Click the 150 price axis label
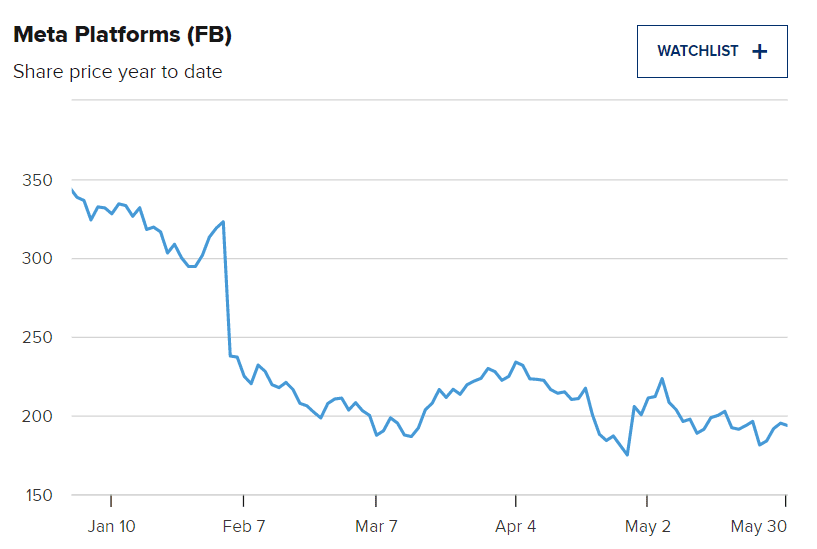The width and height of the screenshot is (817, 549). coord(35,495)
